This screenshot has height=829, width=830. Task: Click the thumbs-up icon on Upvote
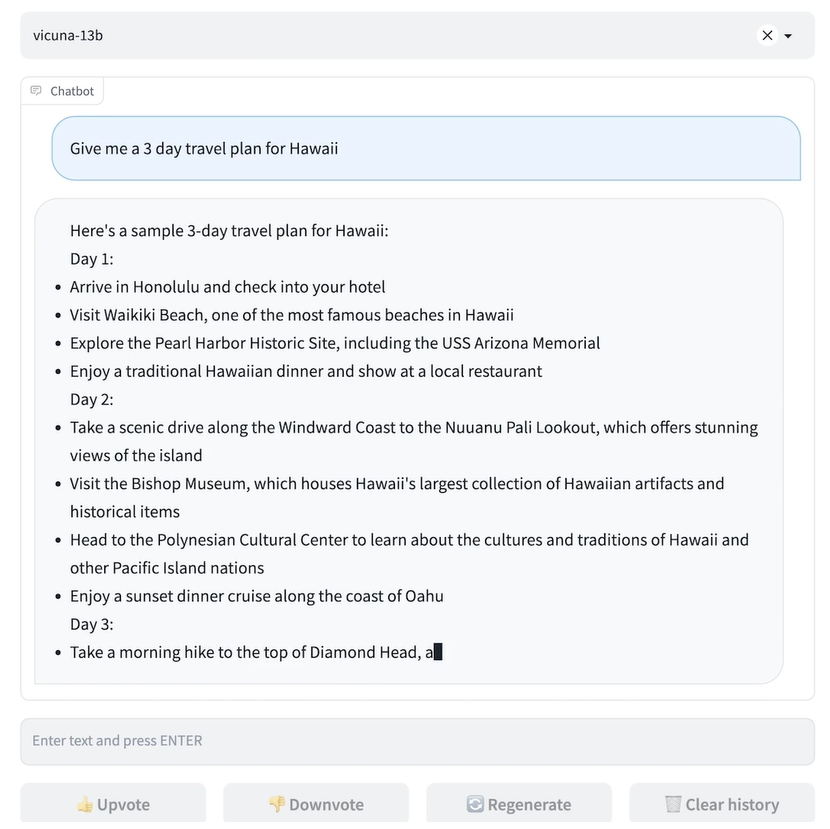click(x=85, y=805)
